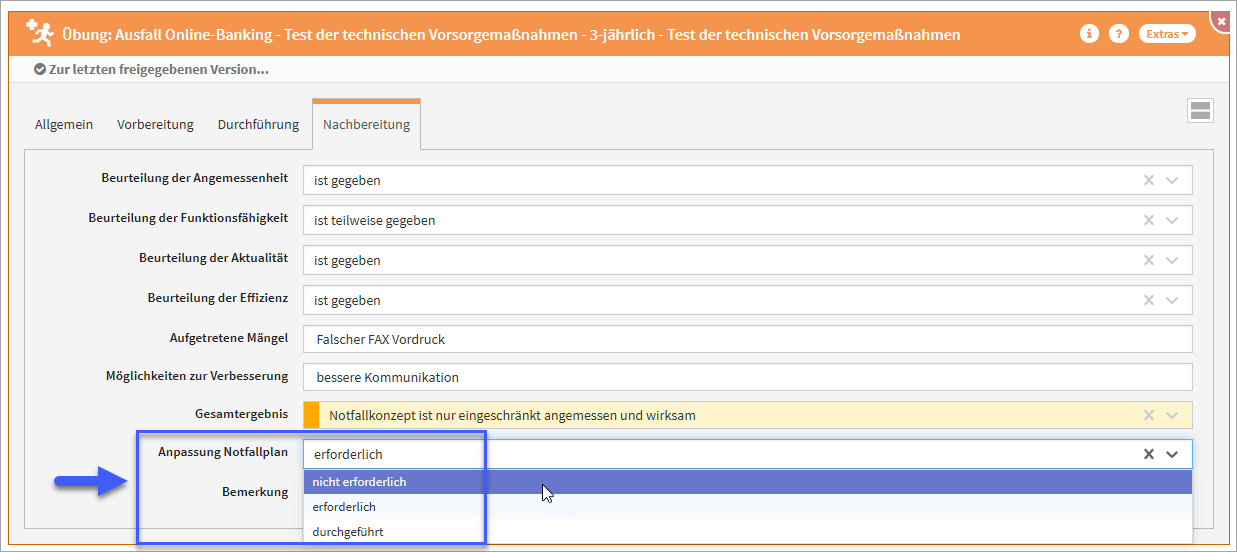The image size is (1237, 552).
Task: Choose 'erforderlich' in the open list
Action: (748, 507)
